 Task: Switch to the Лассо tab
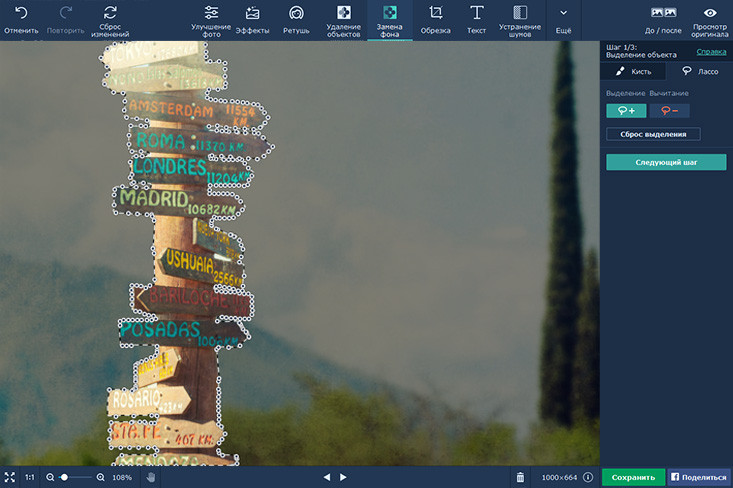pos(700,72)
